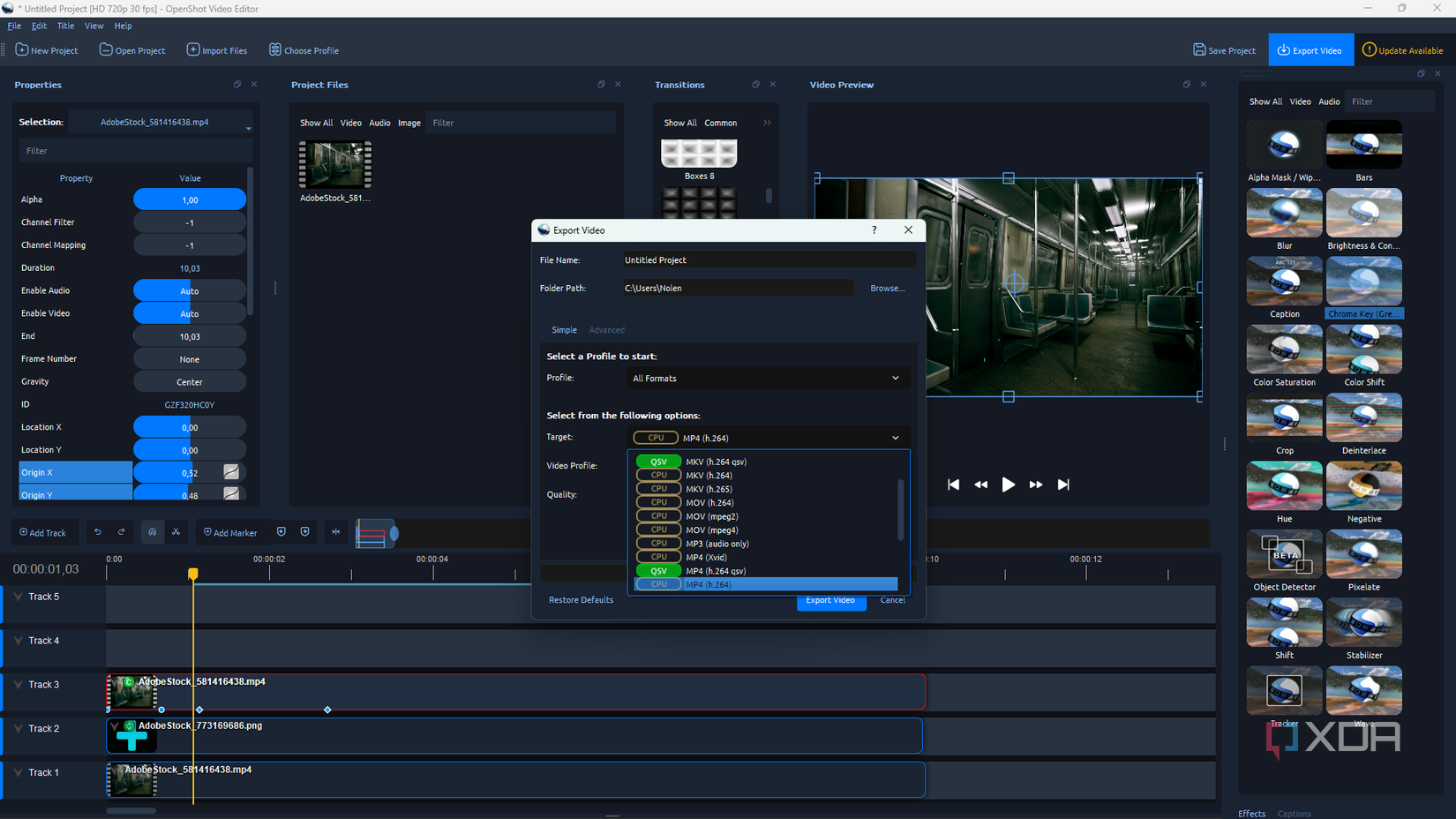Click Restore Defaults in export dialog
Screen dimensions: 1456x819
tap(581, 600)
